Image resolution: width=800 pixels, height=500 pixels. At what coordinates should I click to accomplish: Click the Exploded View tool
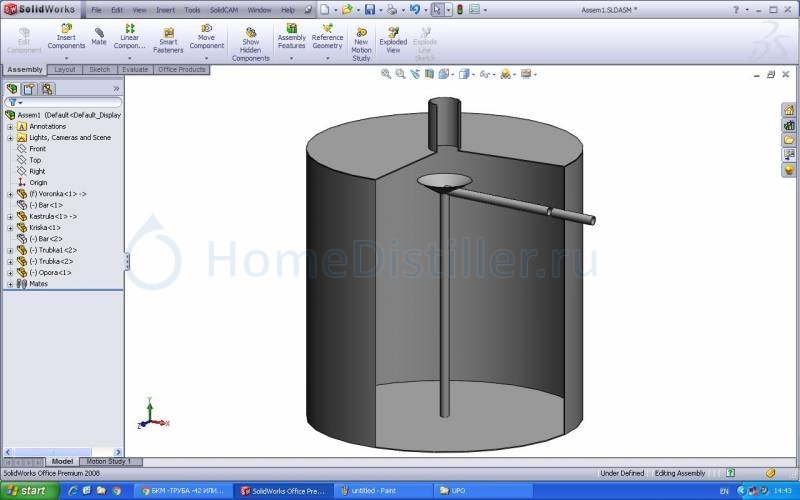393,40
